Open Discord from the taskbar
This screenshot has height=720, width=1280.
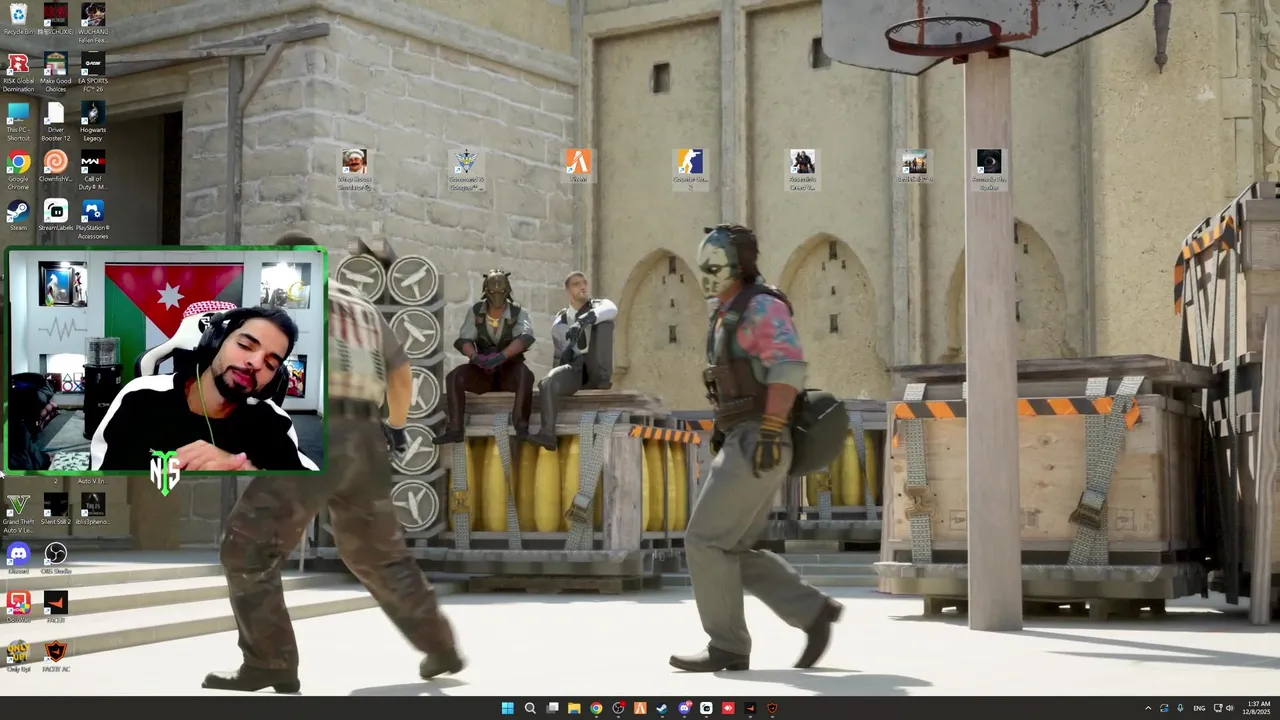pos(684,708)
